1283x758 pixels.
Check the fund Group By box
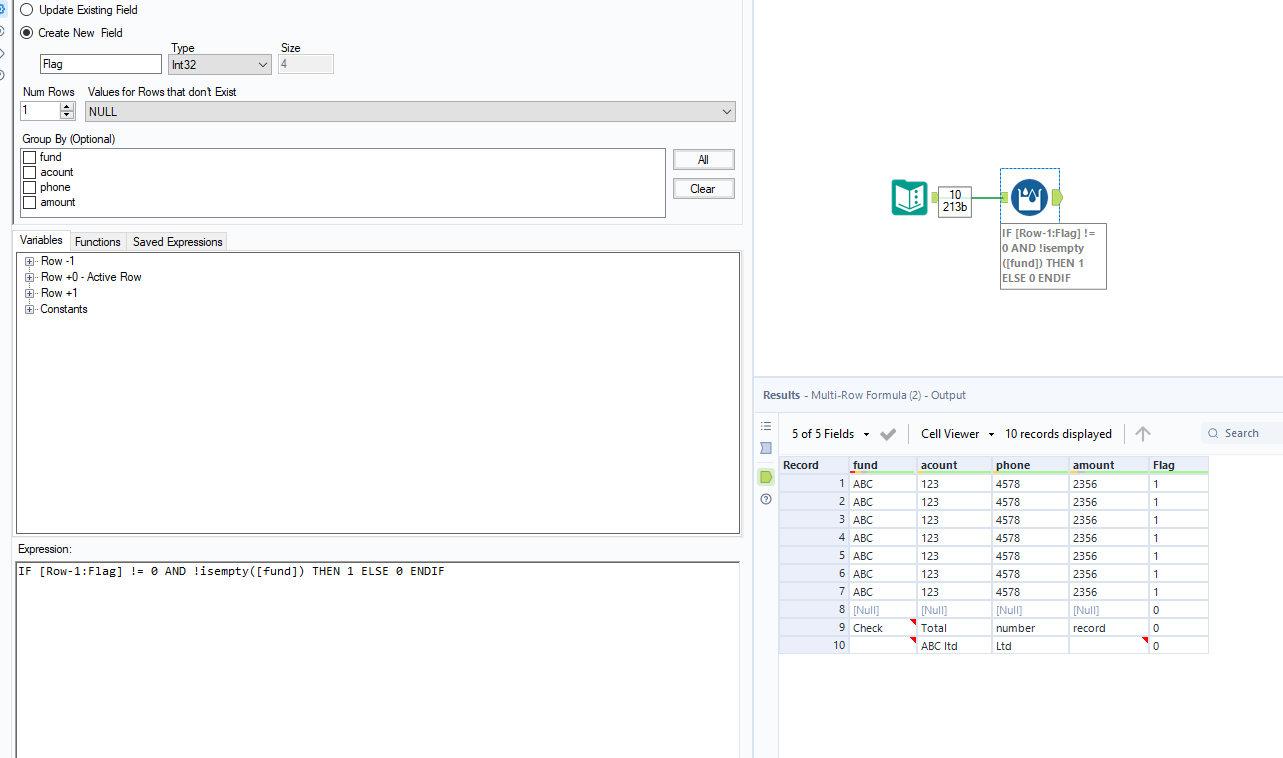tap(29, 157)
